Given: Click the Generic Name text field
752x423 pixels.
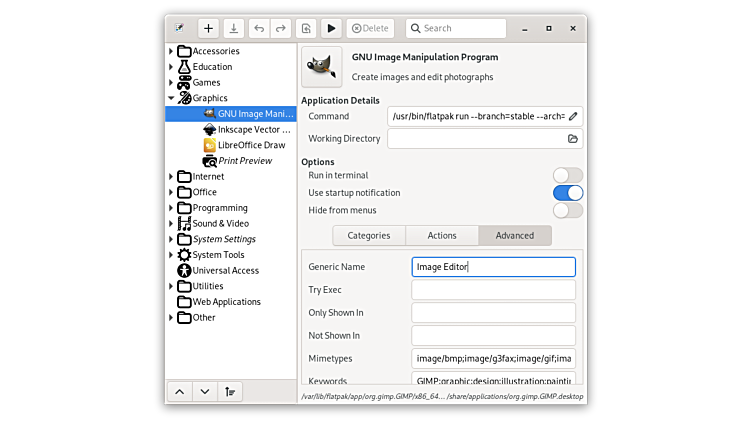Looking at the screenshot, I should click(493, 267).
